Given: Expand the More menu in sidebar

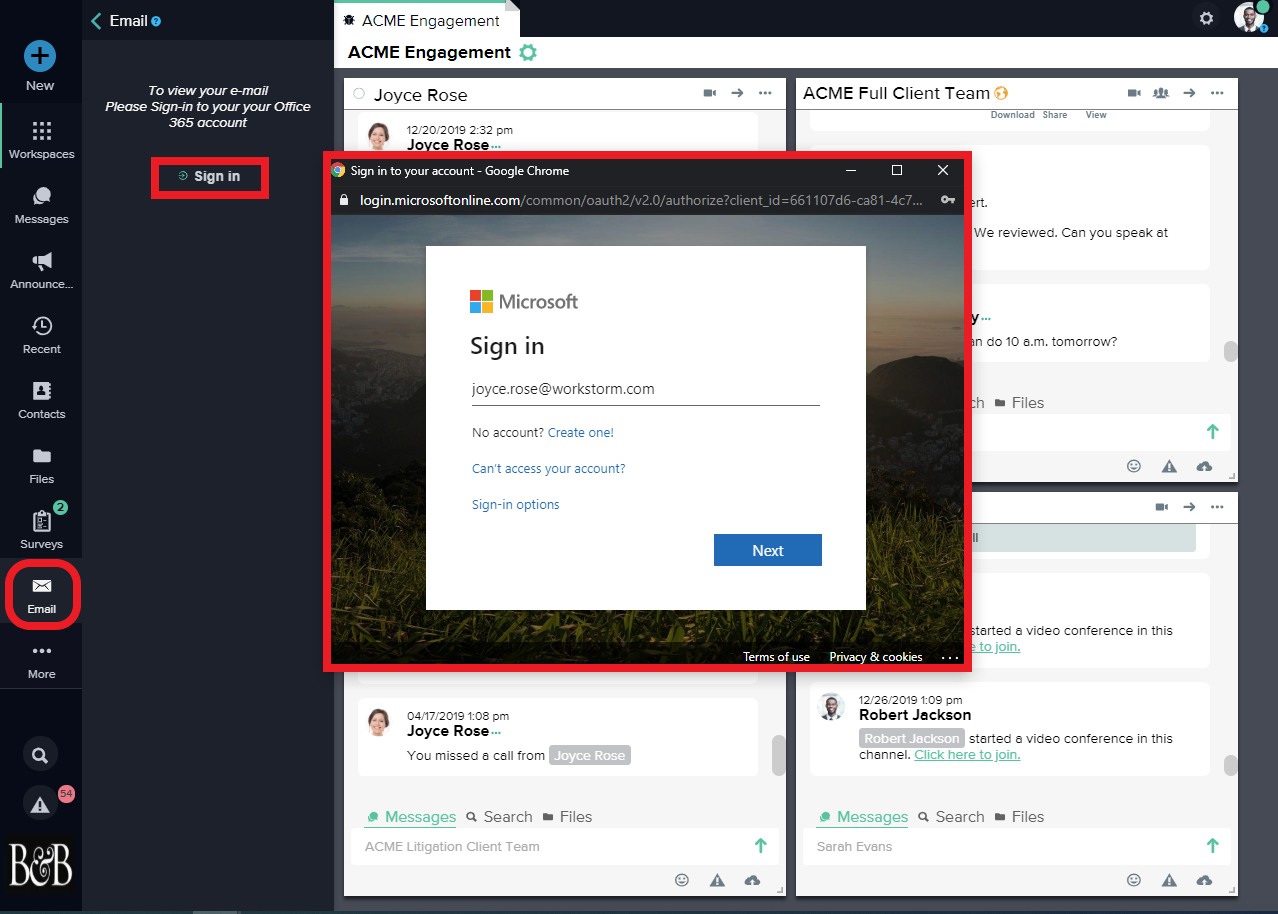Looking at the screenshot, I should click(x=41, y=652).
